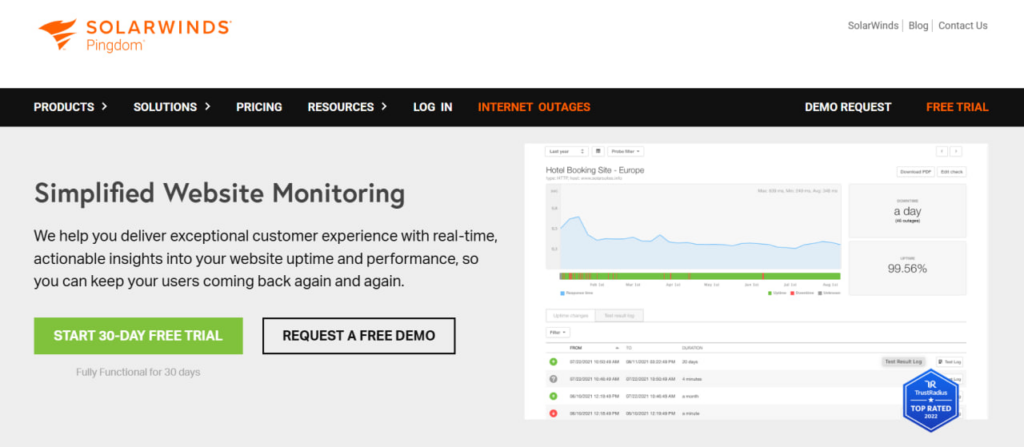Click the downtime 'a day' panel
This screenshot has width=1024, height=447.
coord(907,210)
